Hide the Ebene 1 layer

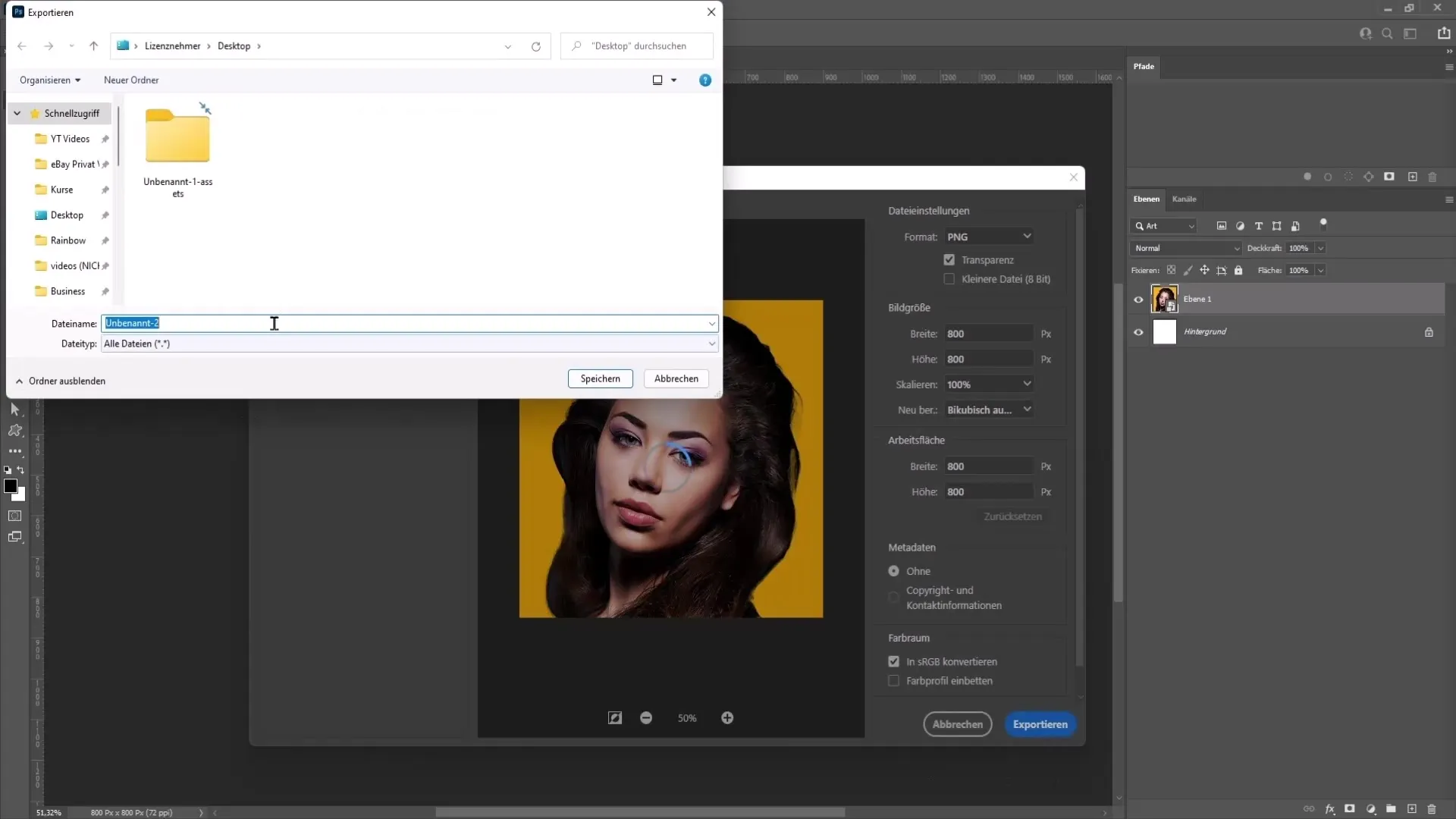pyautogui.click(x=1138, y=300)
